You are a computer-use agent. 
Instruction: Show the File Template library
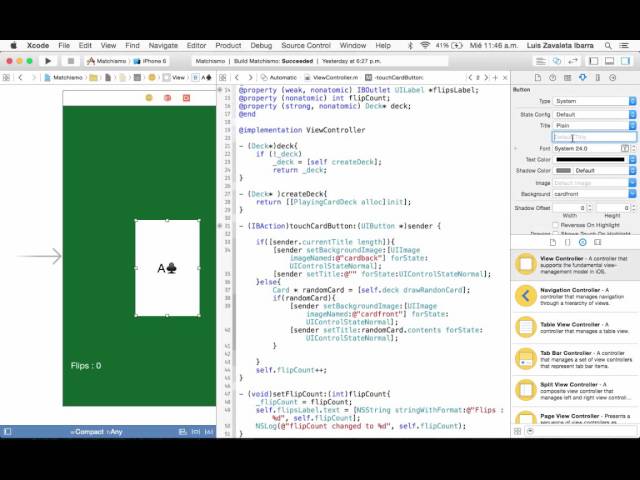point(553,242)
